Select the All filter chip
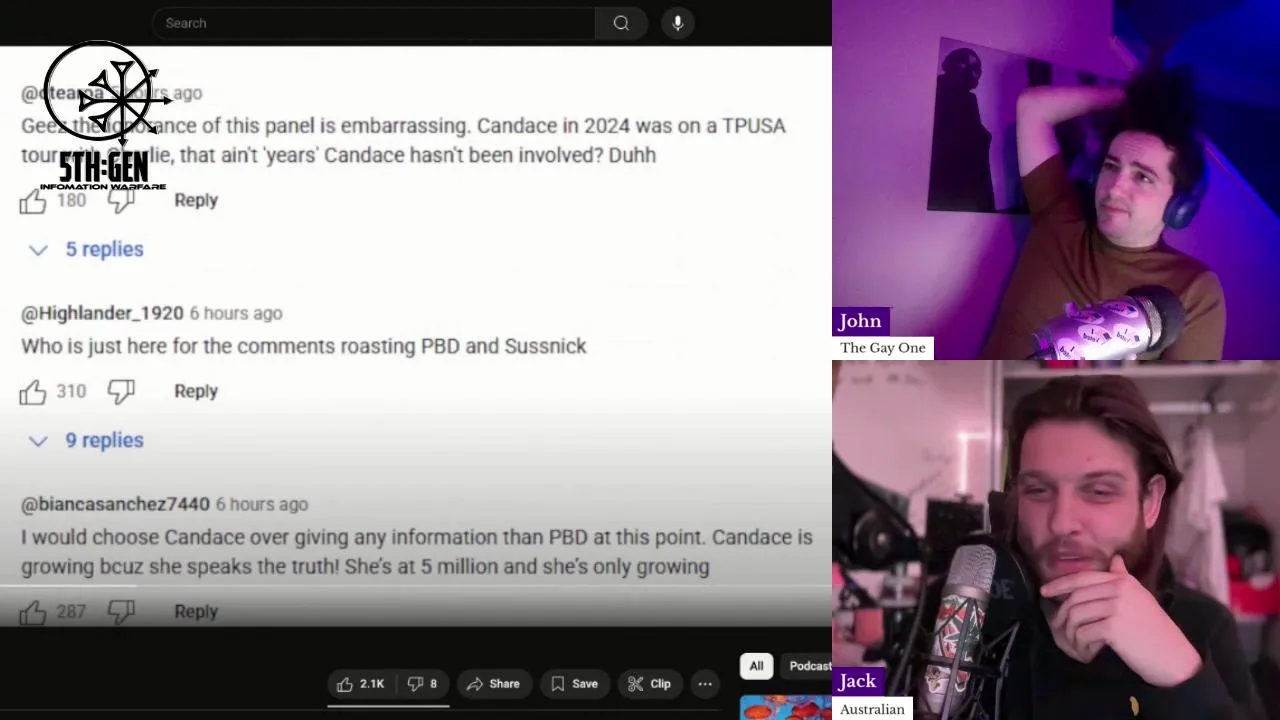 (x=756, y=666)
